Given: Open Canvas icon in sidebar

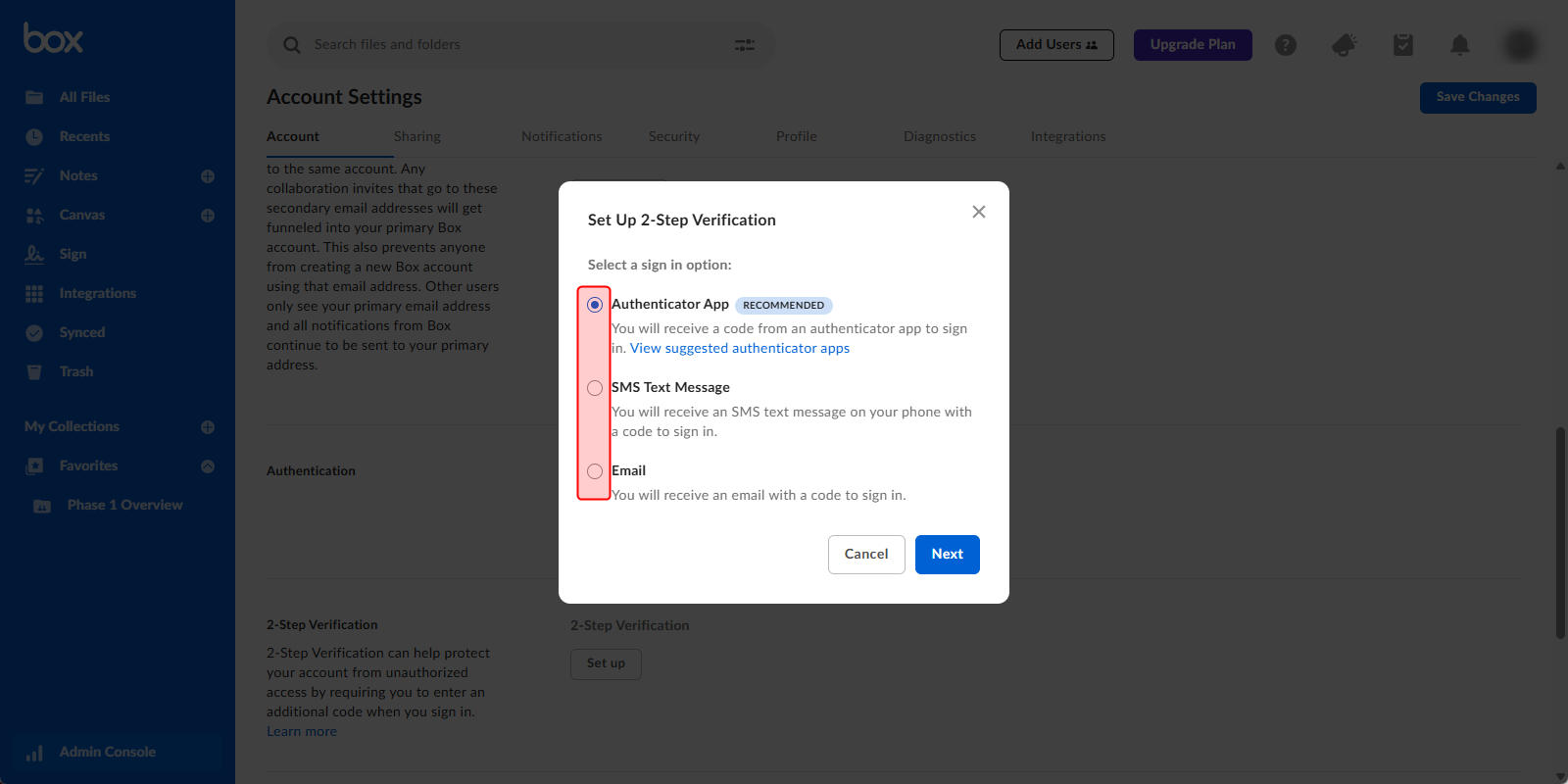Looking at the screenshot, I should [x=34, y=215].
